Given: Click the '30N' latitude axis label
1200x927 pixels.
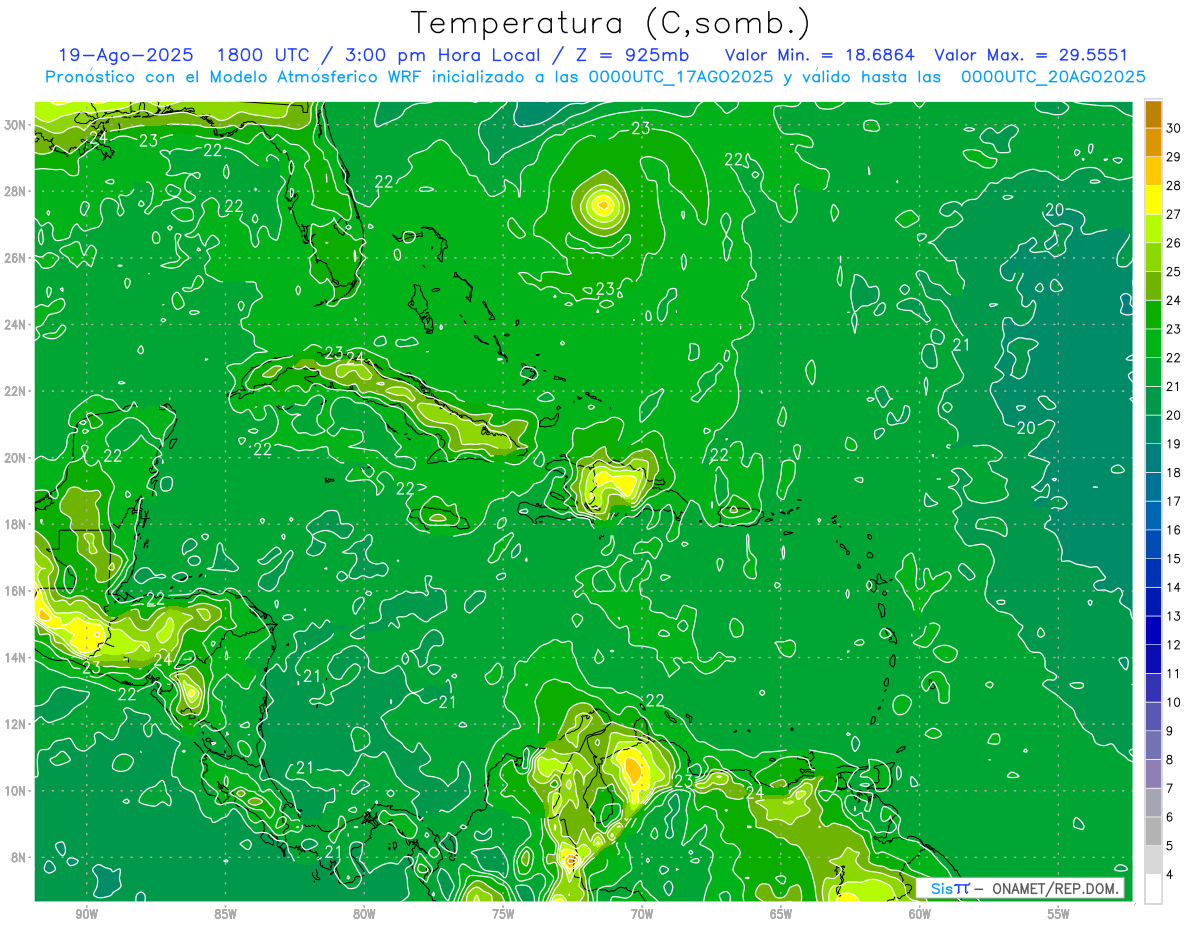Looking at the screenshot, I should (16, 124).
